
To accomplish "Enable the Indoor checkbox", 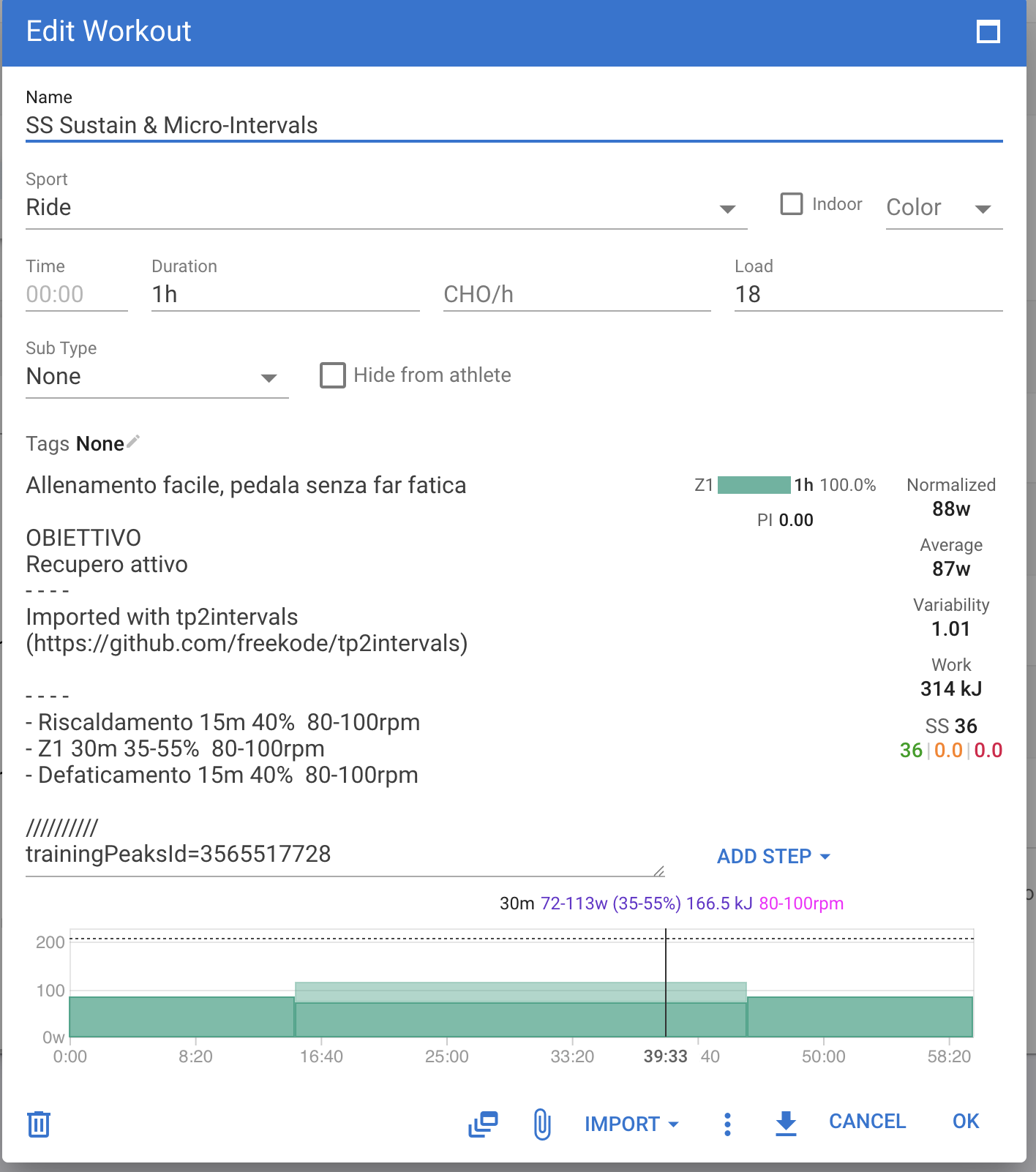I will click(x=792, y=204).
